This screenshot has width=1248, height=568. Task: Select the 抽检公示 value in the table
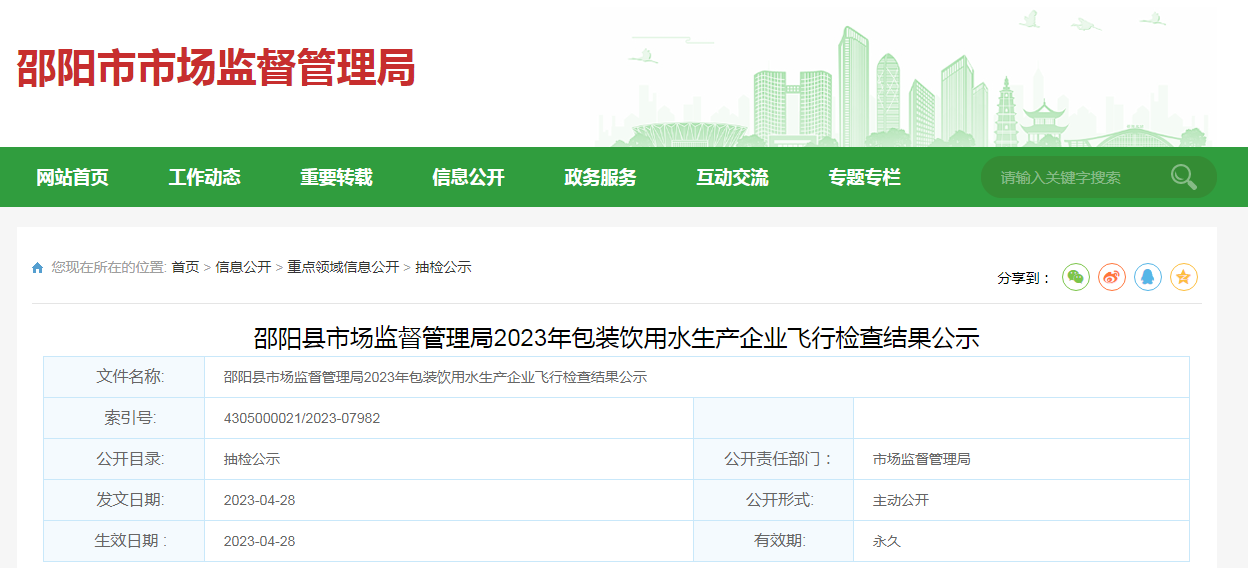(251, 459)
